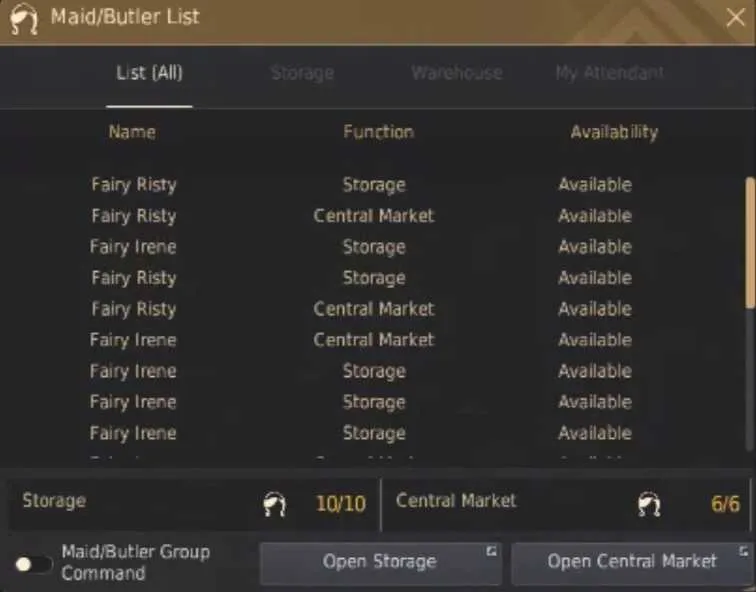Switch to the Storage tab
756x592 pixels.
[x=302, y=73]
